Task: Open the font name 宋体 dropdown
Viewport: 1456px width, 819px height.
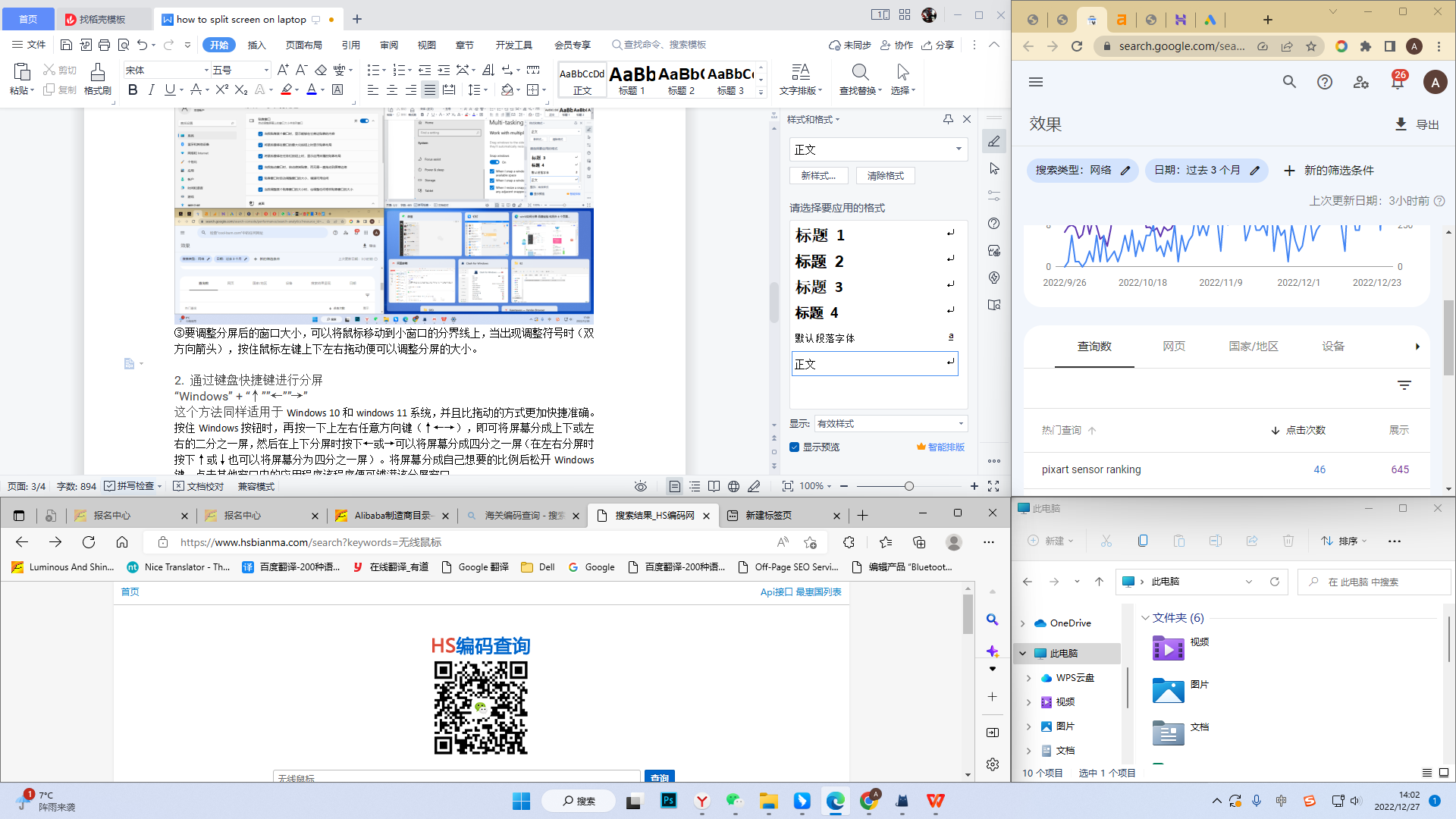Action: (206, 71)
